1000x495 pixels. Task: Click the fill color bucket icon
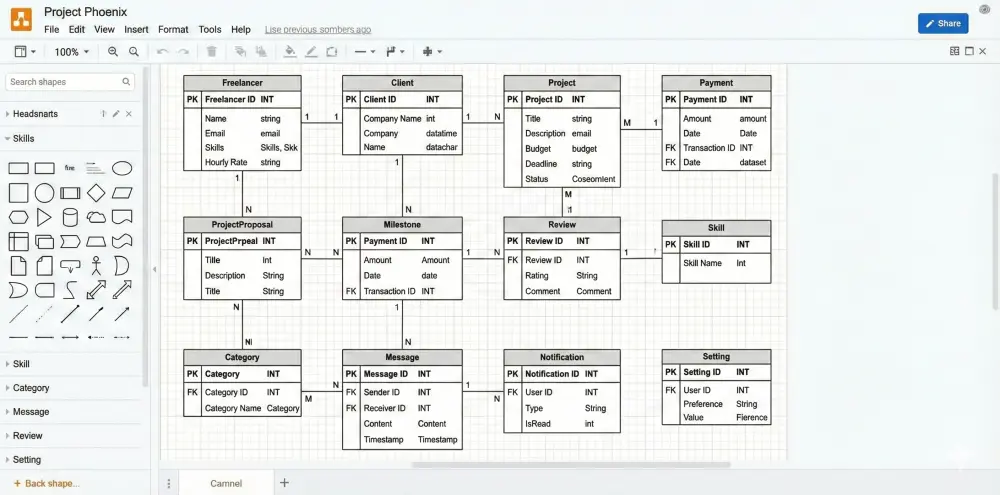(x=290, y=52)
